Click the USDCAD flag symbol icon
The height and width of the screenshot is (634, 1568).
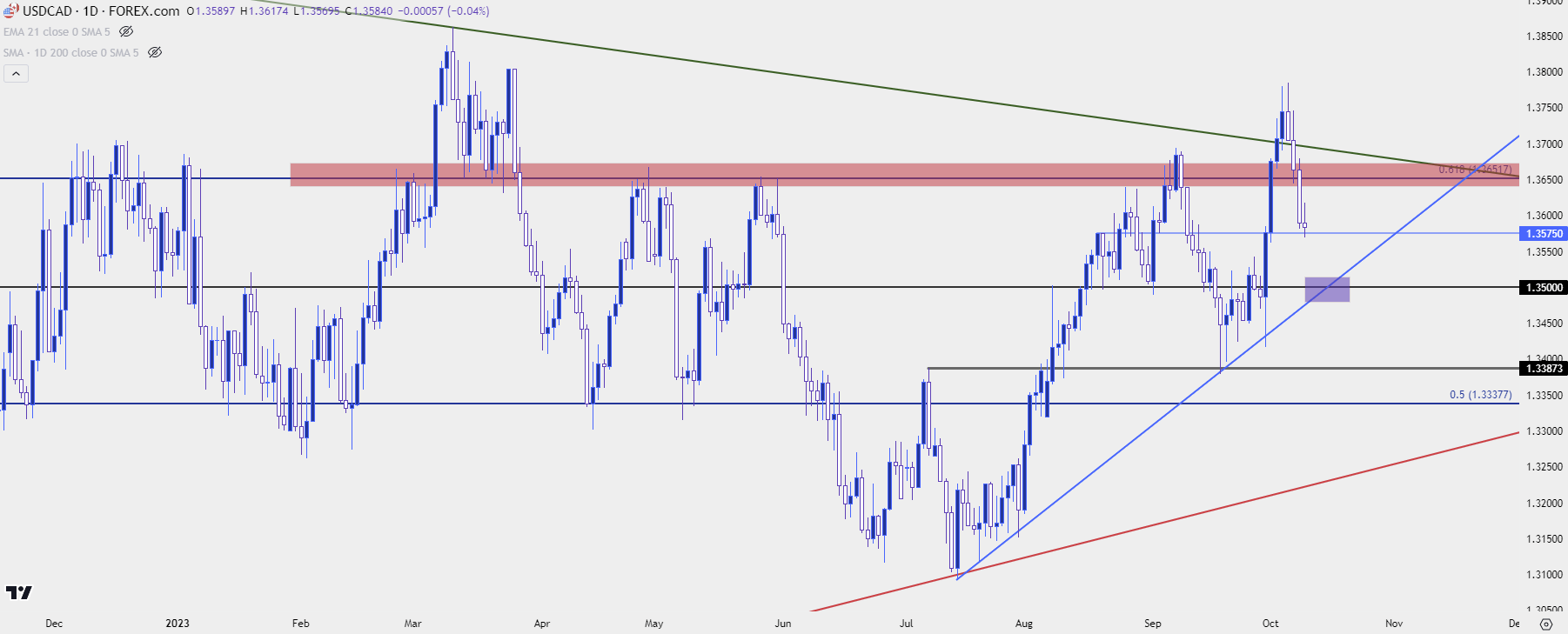(x=10, y=10)
